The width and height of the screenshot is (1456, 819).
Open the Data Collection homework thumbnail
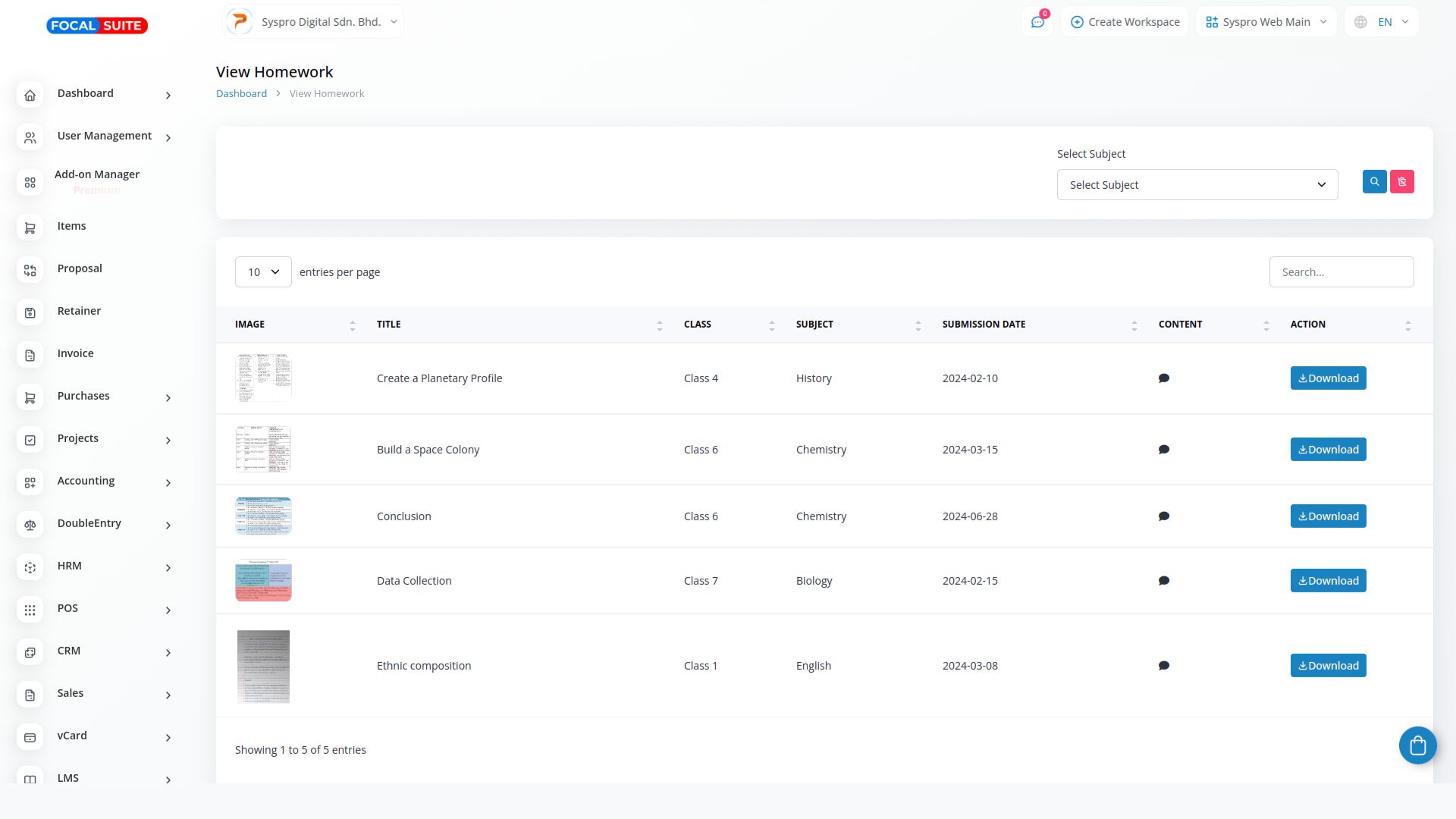pos(263,581)
